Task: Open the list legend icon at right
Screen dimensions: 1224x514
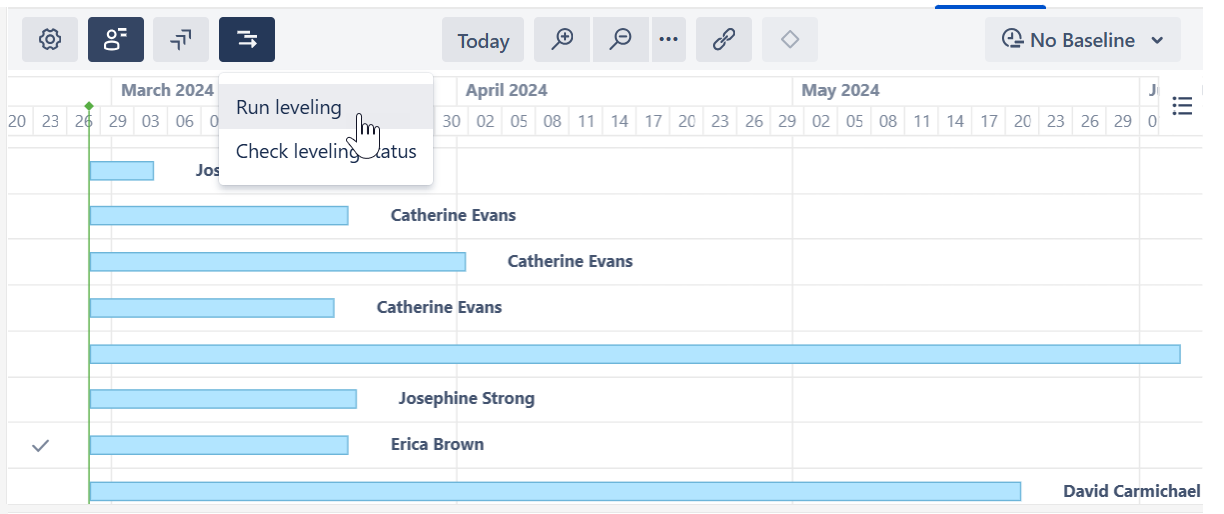Action: [1182, 106]
